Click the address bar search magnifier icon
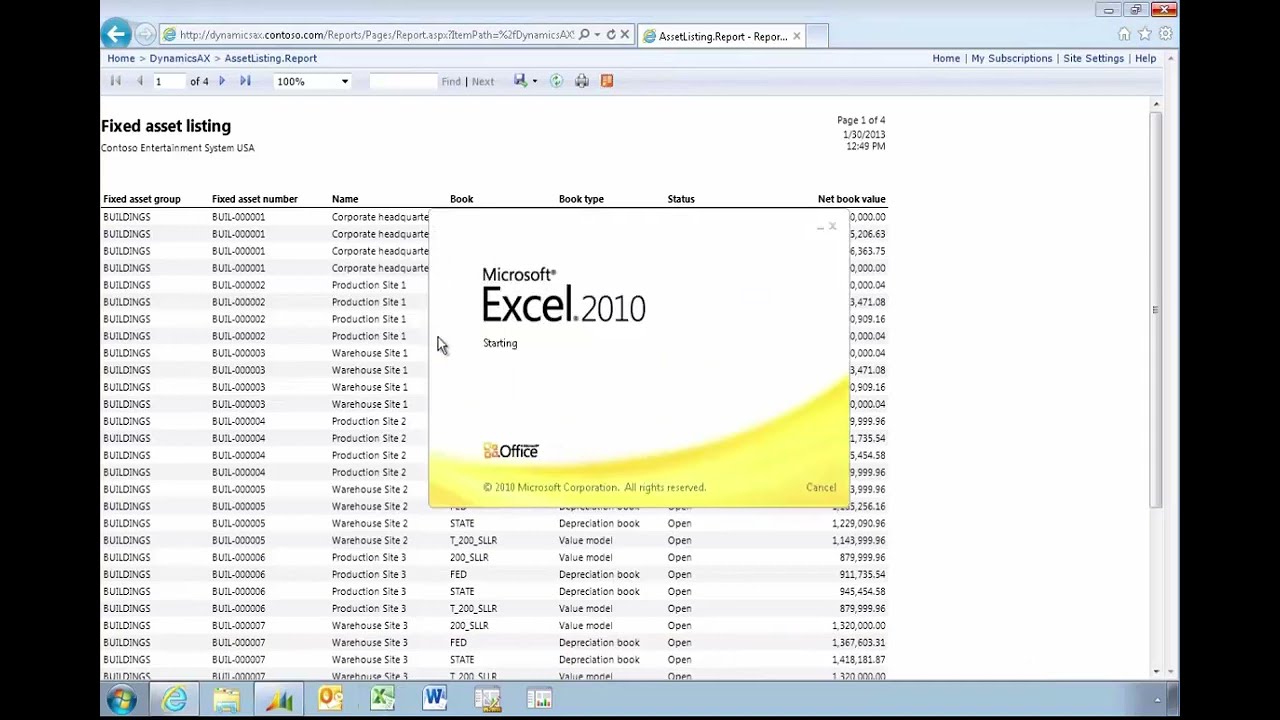1280x720 pixels. click(x=584, y=35)
